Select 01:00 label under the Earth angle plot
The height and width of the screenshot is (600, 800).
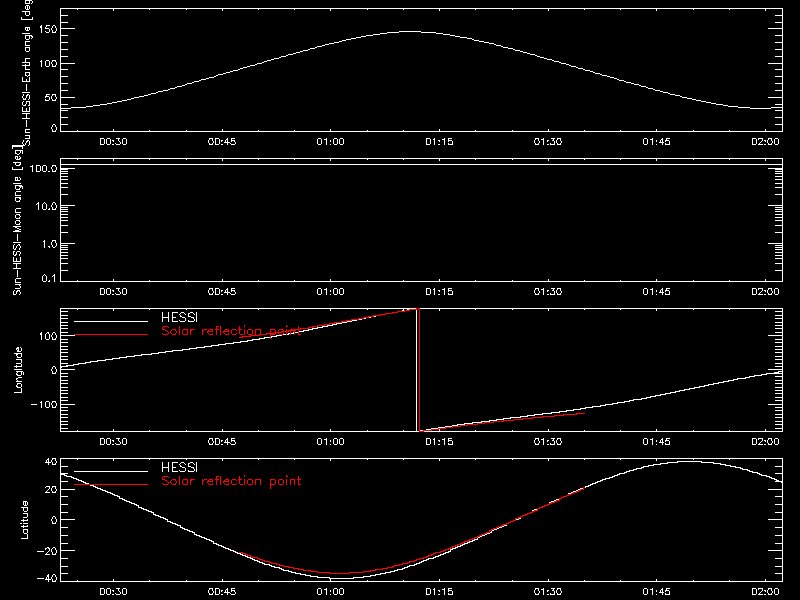[331, 141]
